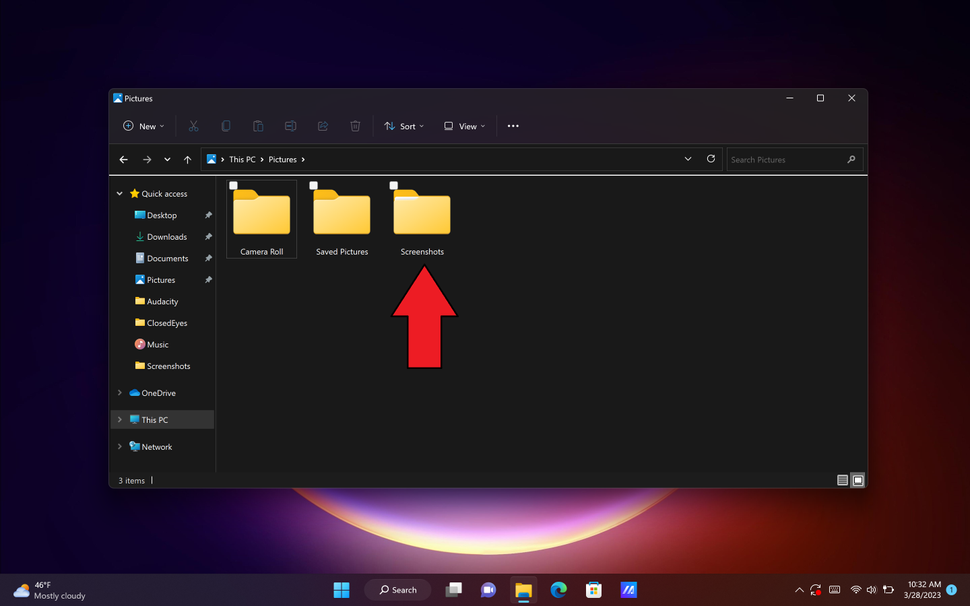Cut the selected item using the scissors icon

pos(193,126)
